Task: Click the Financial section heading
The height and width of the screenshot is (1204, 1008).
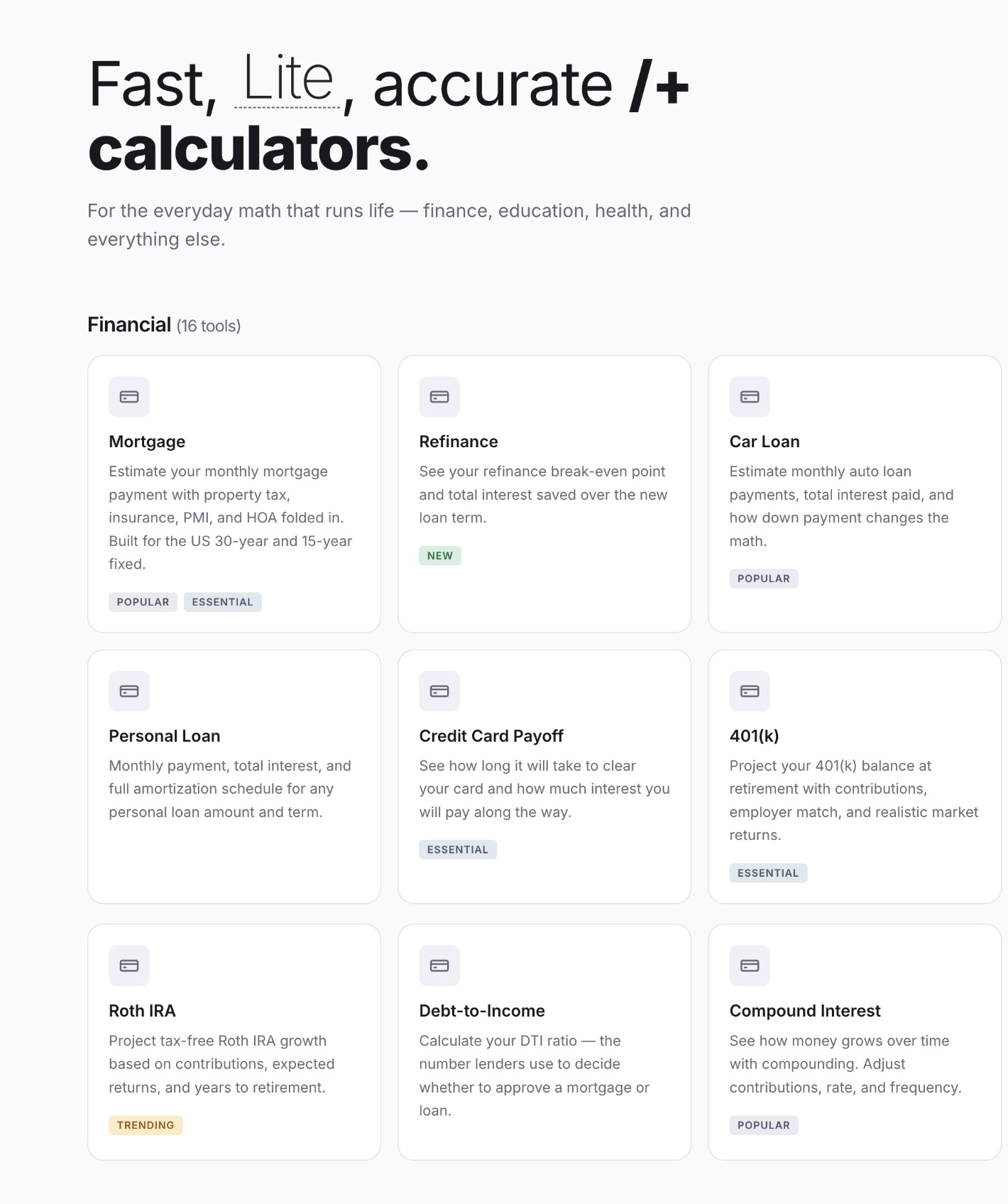Action: [x=129, y=324]
